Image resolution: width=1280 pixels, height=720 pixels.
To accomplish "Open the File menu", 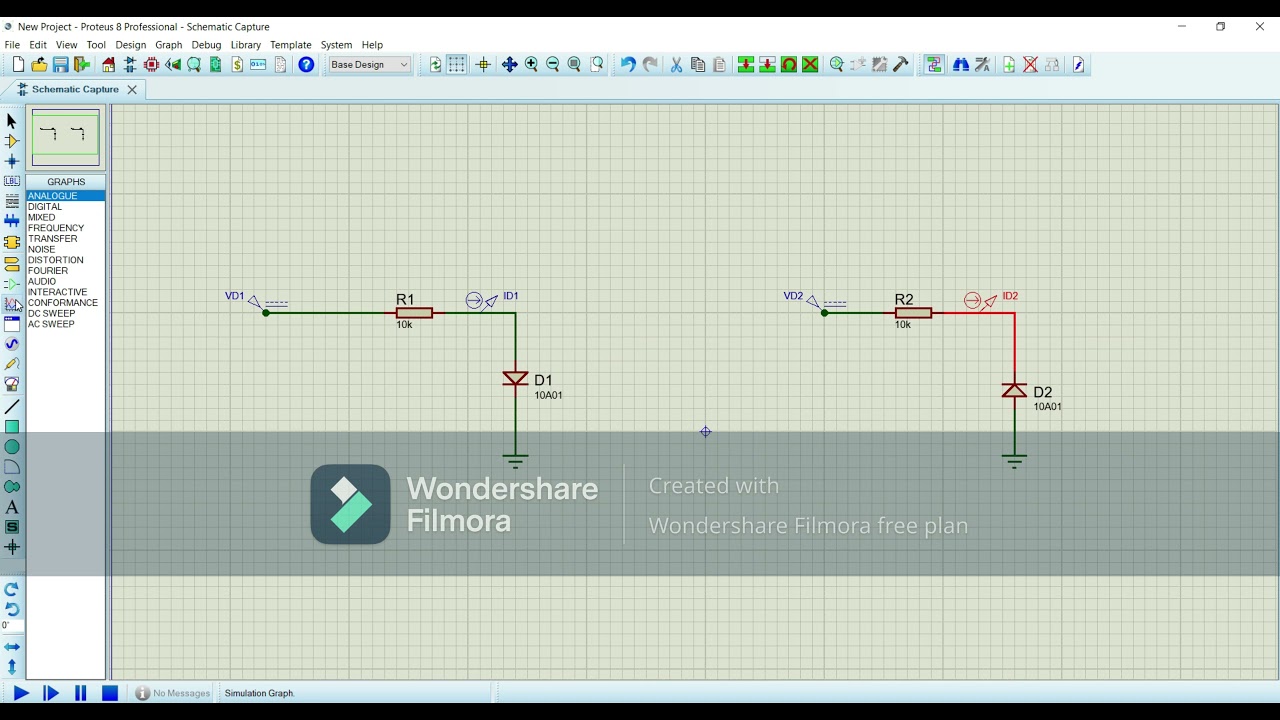I will tap(12, 45).
